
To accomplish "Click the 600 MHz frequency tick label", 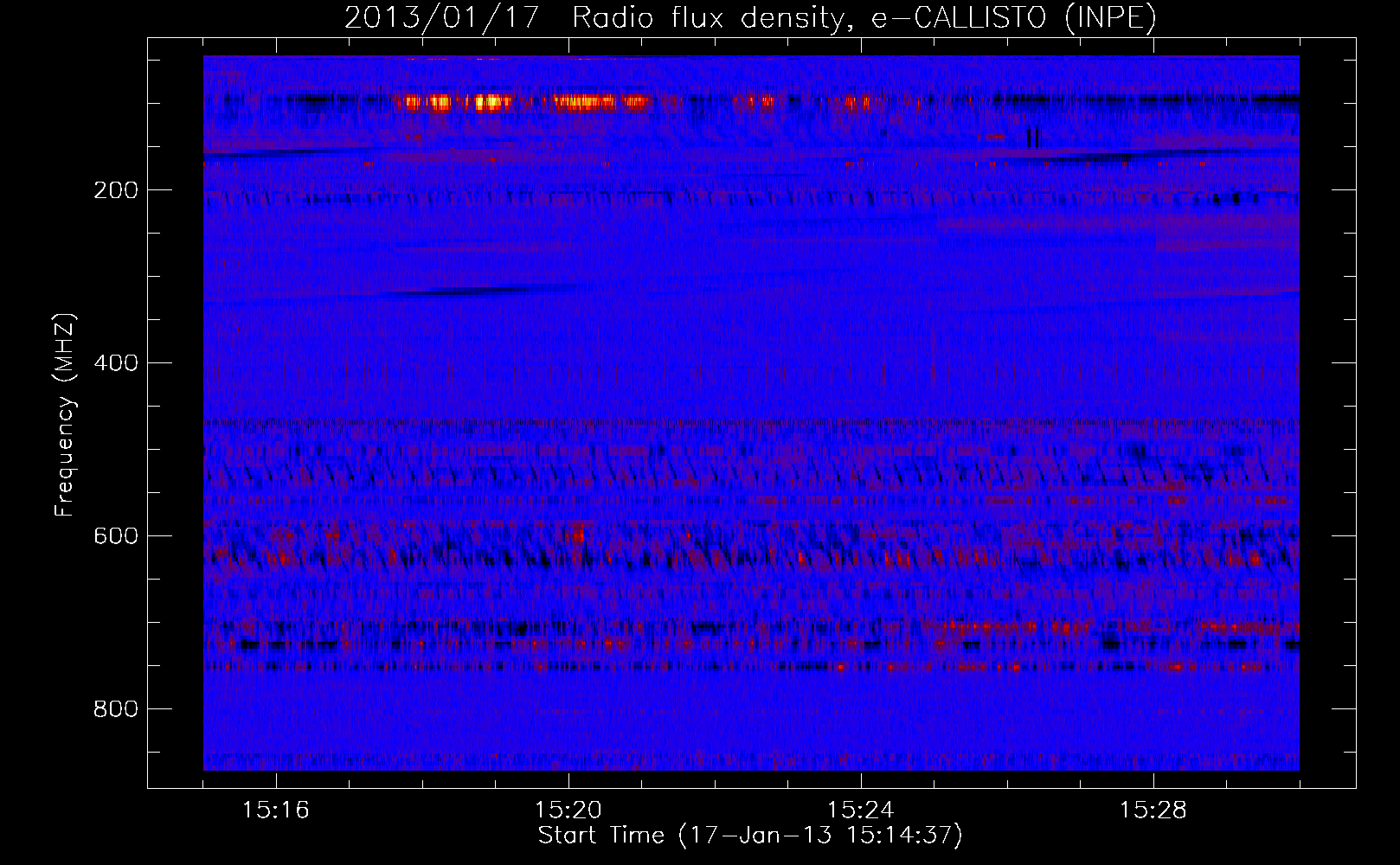I will pyautogui.click(x=116, y=536).
